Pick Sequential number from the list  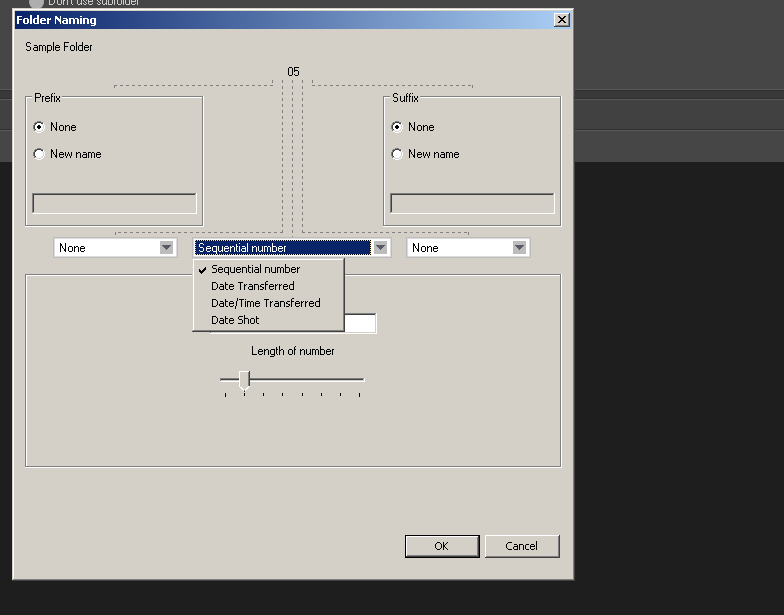[268, 269]
